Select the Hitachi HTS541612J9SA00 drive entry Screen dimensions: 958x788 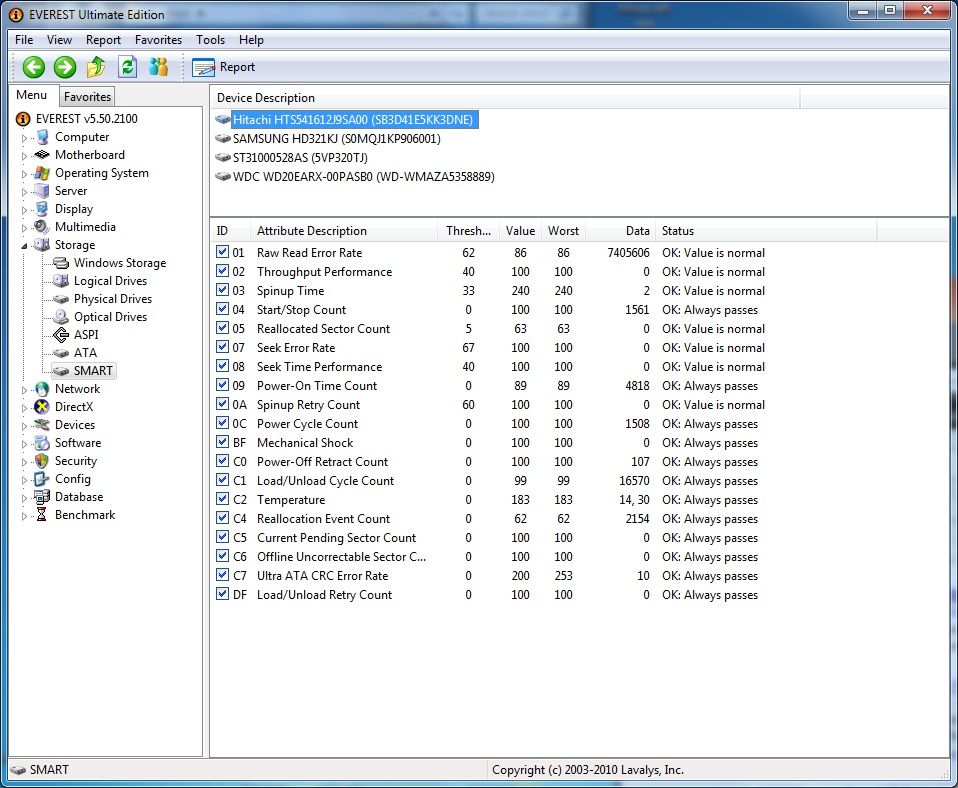[x=353, y=120]
